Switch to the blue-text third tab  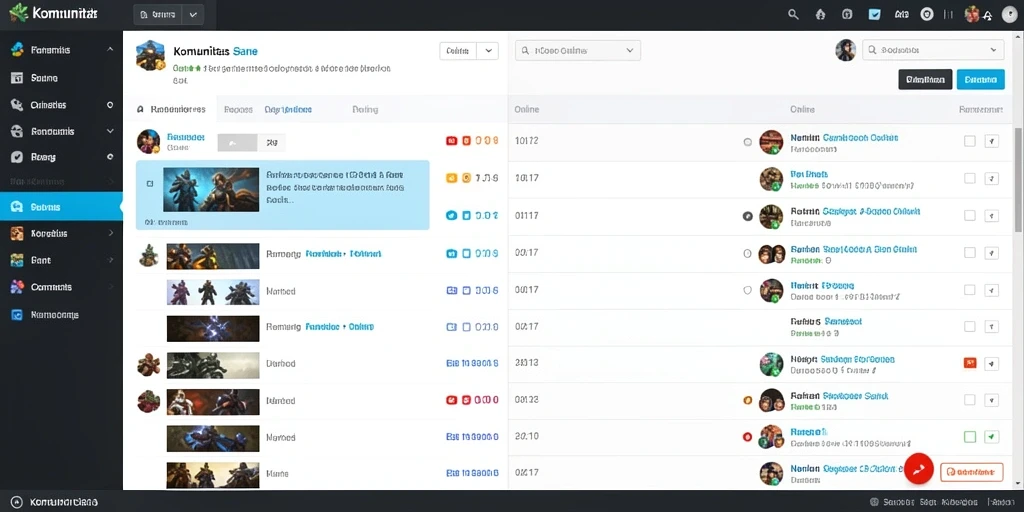tap(288, 110)
